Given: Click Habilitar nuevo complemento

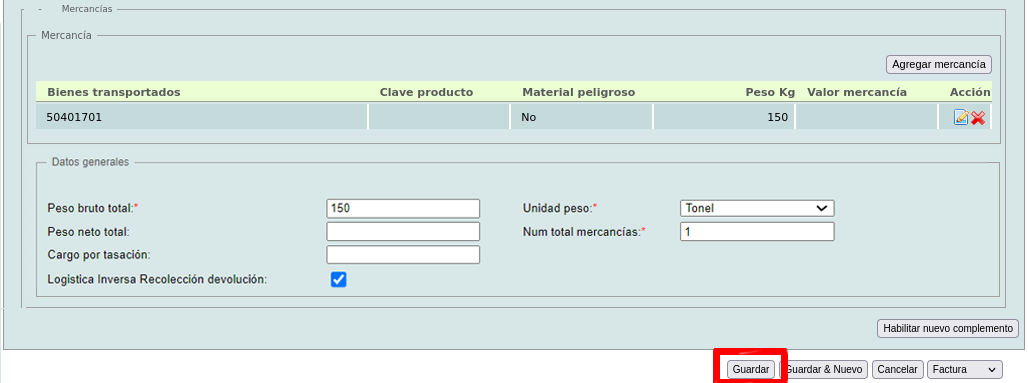Looking at the screenshot, I should click(x=948, y=329).
